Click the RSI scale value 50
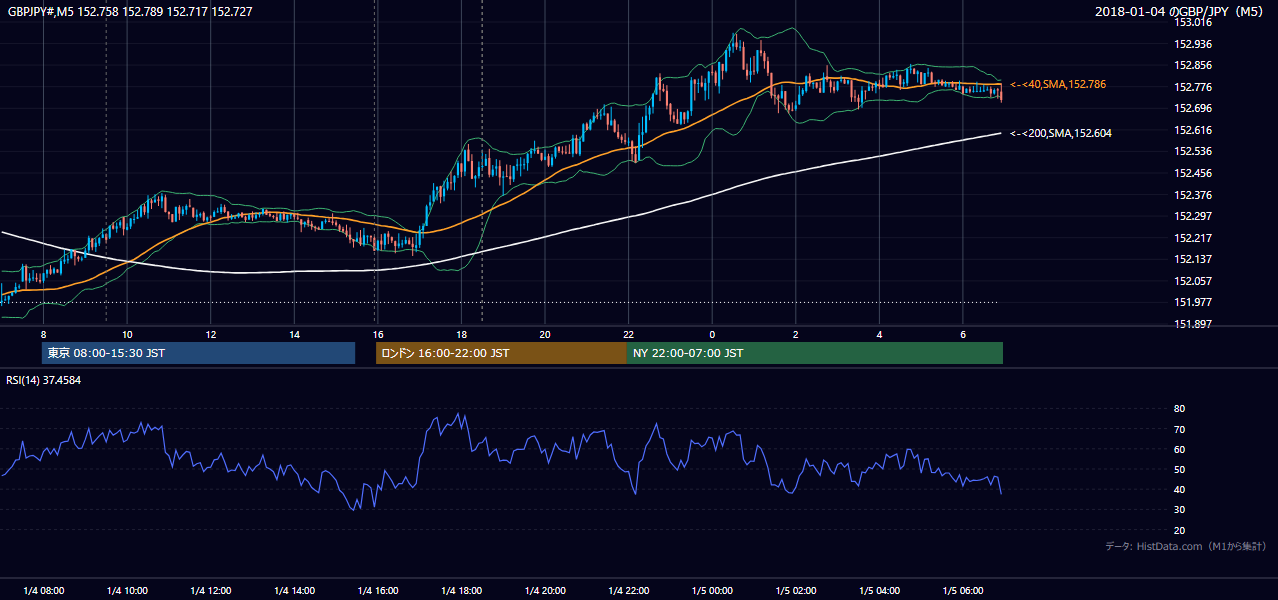 [x=1179, y=470]
